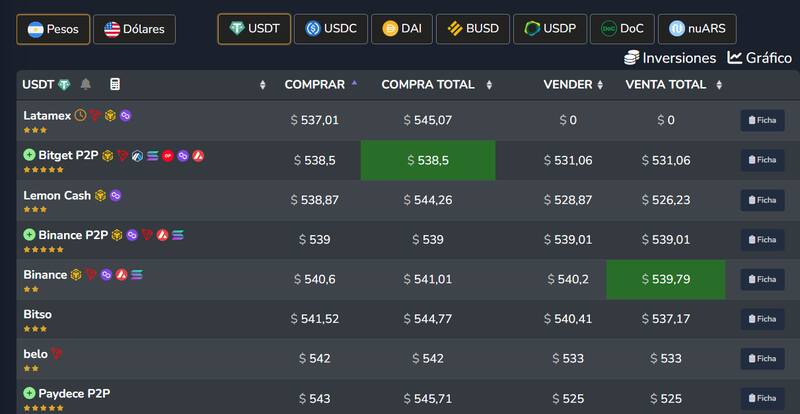Select Pesos as the currency
The image size is (800, 414).
[x=55, y=29]
